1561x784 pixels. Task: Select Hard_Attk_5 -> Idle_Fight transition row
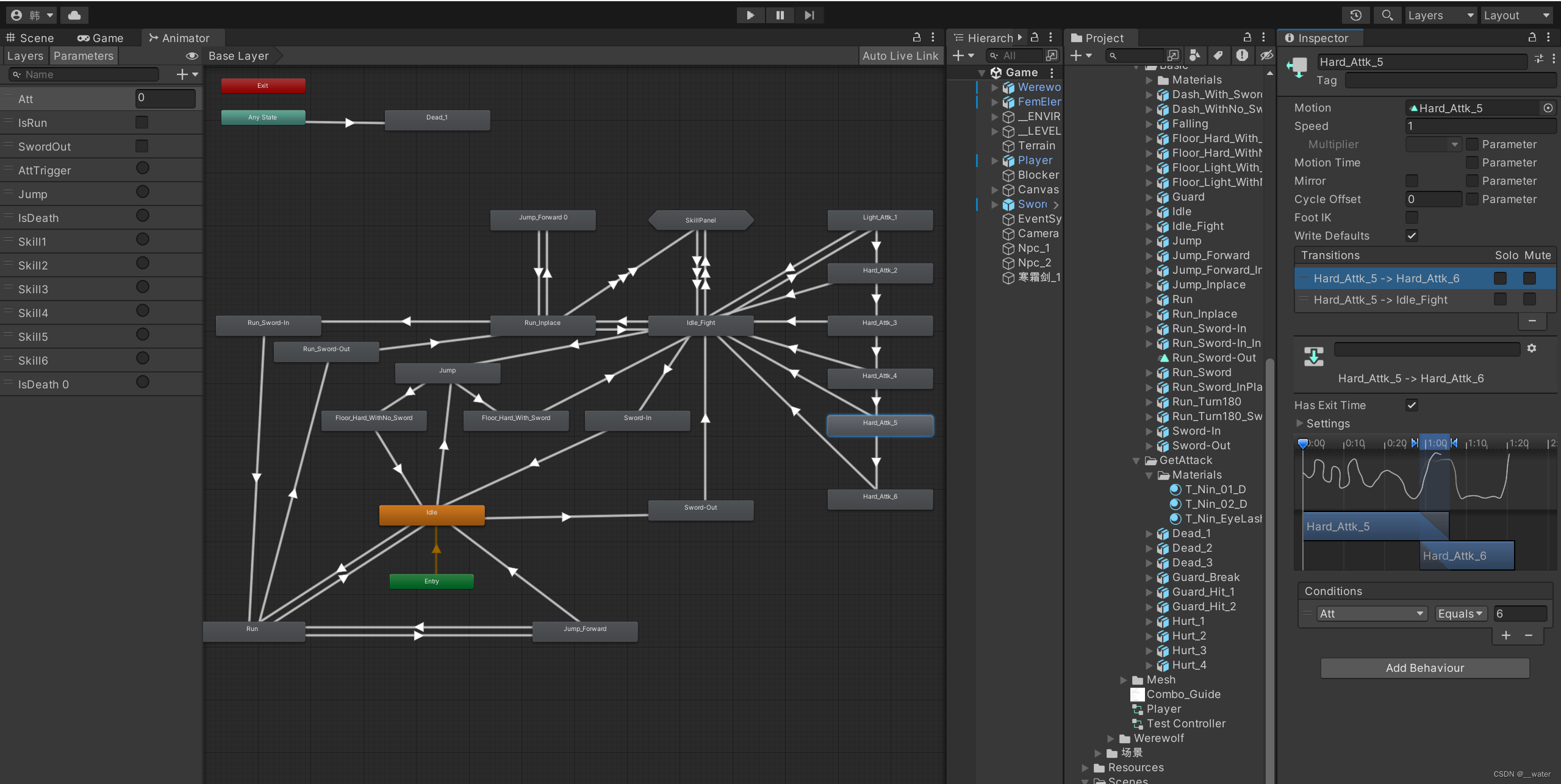point(1425,299)
